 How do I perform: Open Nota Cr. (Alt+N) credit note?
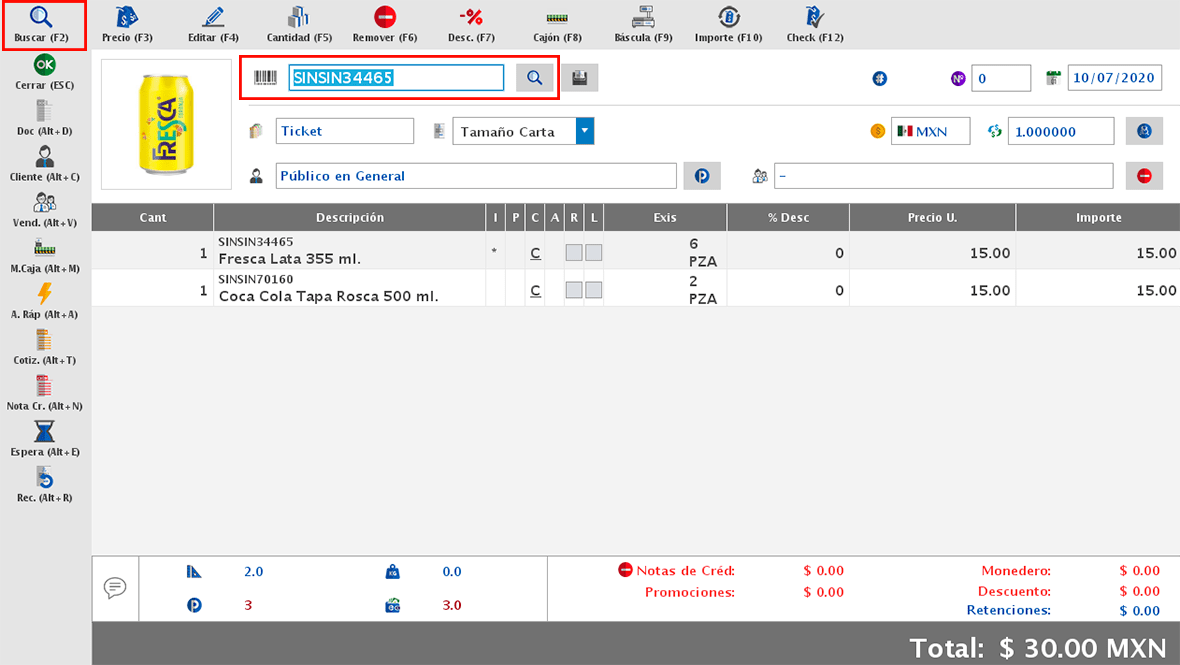(44, 392)
